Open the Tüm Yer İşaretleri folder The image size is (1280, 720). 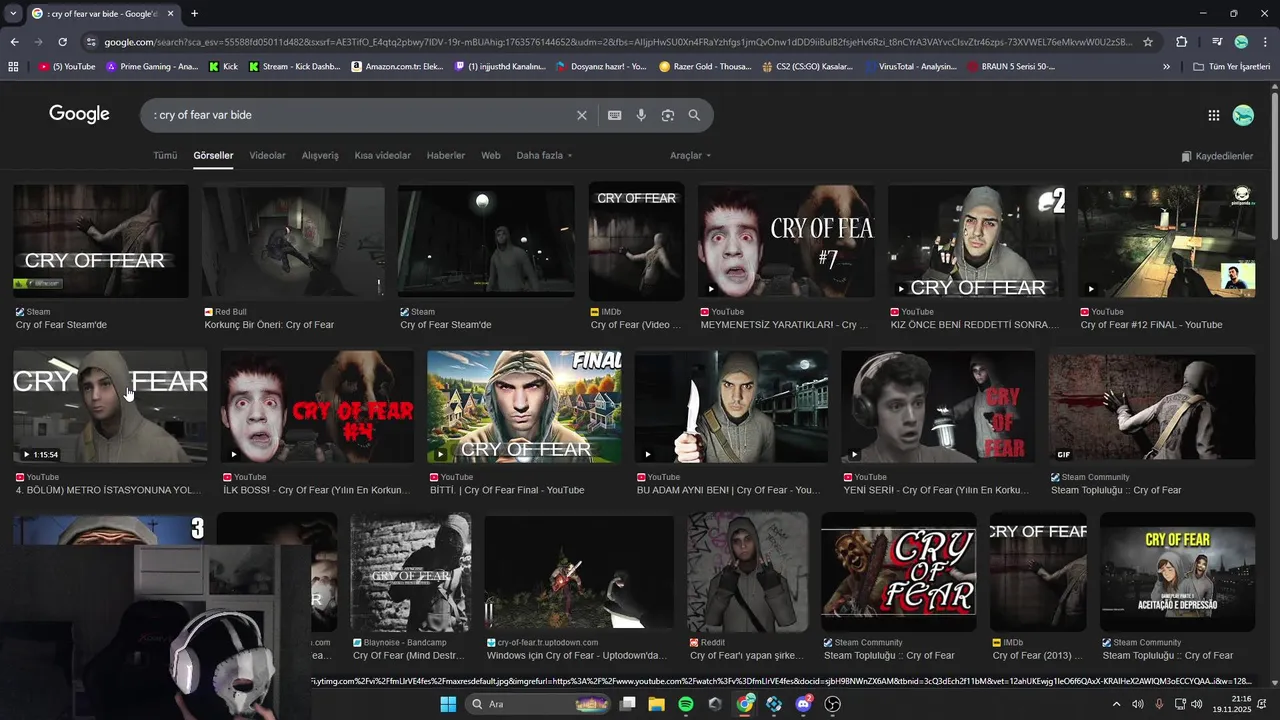(x=1231, y=67)
